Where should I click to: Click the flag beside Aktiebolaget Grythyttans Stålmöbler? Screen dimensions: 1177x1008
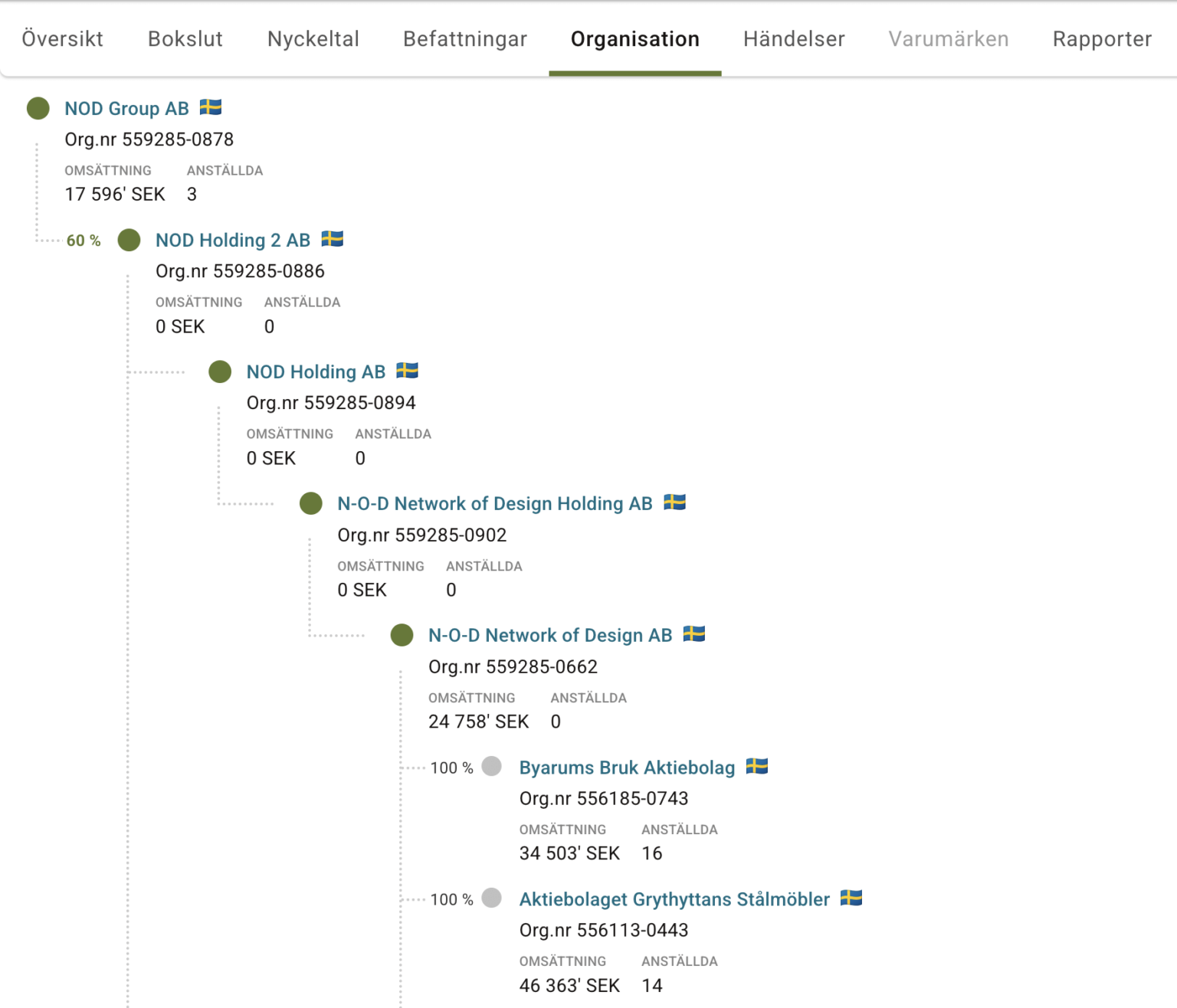click(x=851, y=898)
